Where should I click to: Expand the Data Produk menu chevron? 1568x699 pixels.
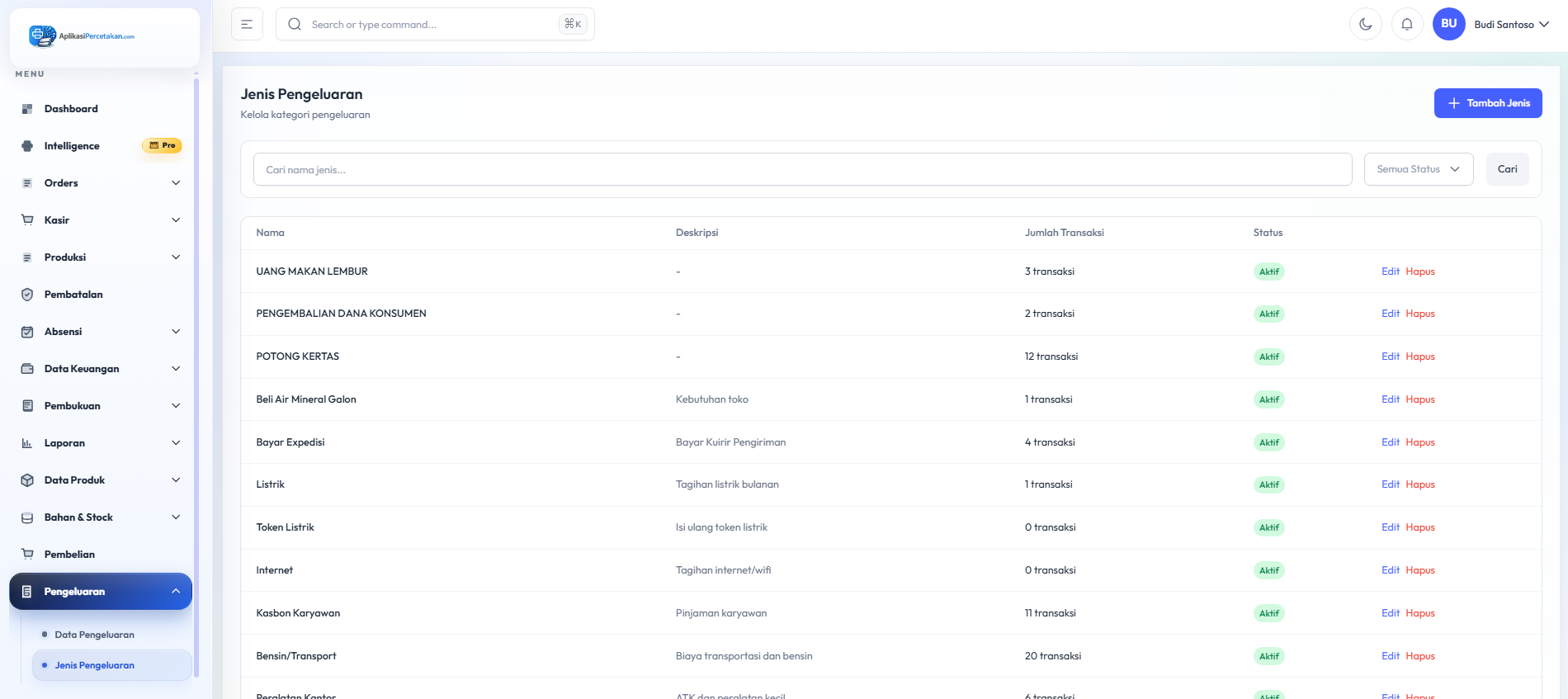tap(176, 480)
